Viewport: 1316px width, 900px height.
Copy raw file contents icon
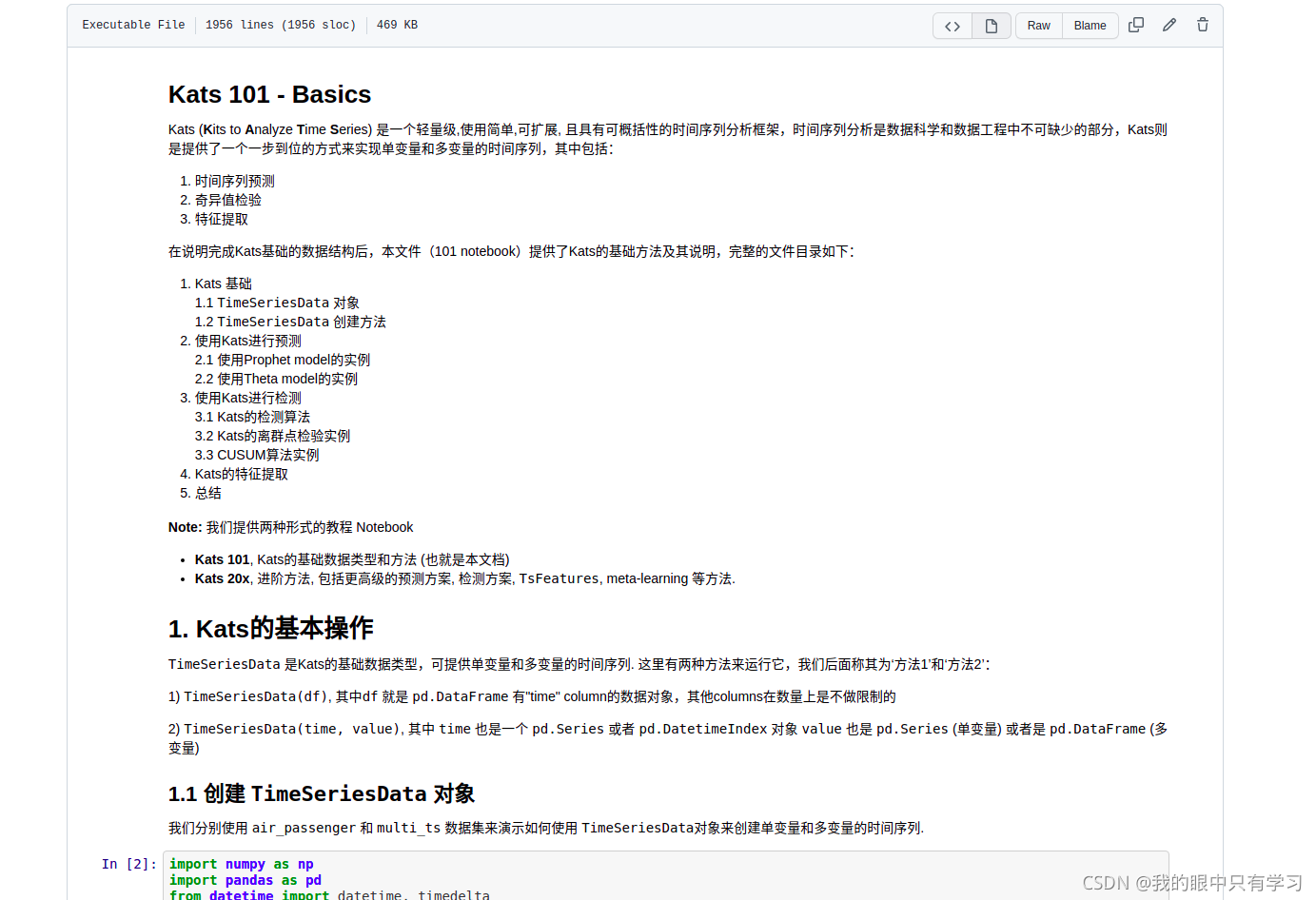[x=1136, y=25]
